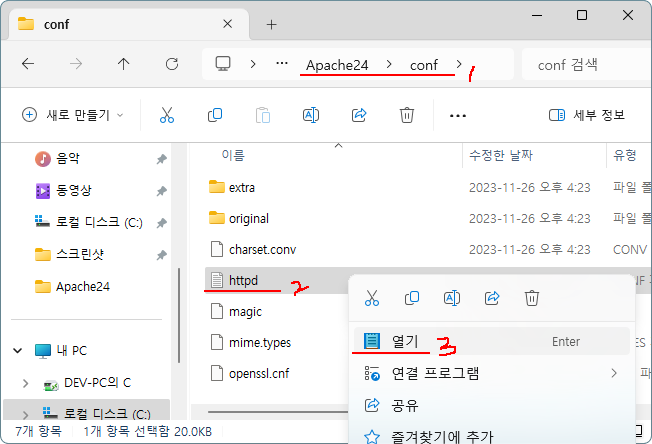Open a new tab with the plus button

(272, 25)
